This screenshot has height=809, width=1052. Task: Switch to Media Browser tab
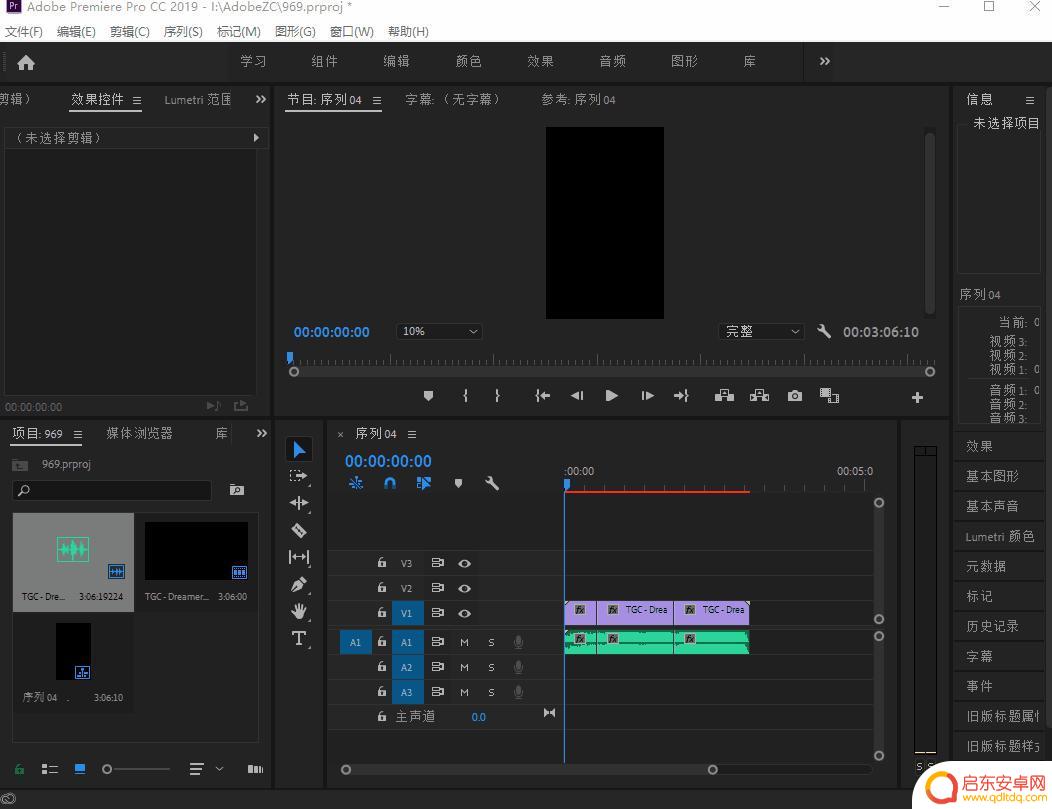click(140, 433)
